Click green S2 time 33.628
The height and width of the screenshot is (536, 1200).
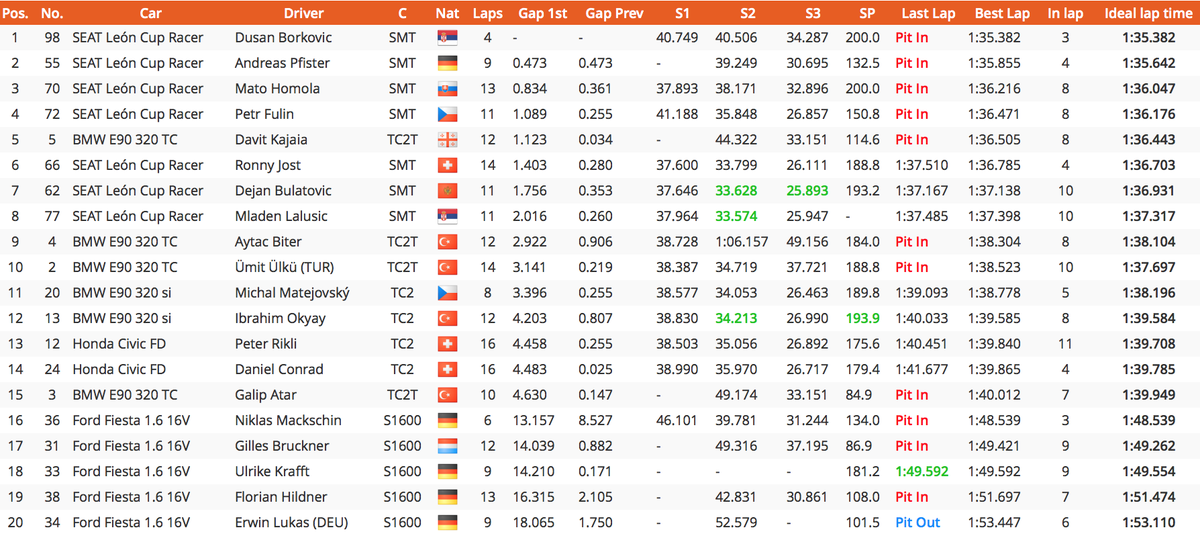[x=735, y=190]
